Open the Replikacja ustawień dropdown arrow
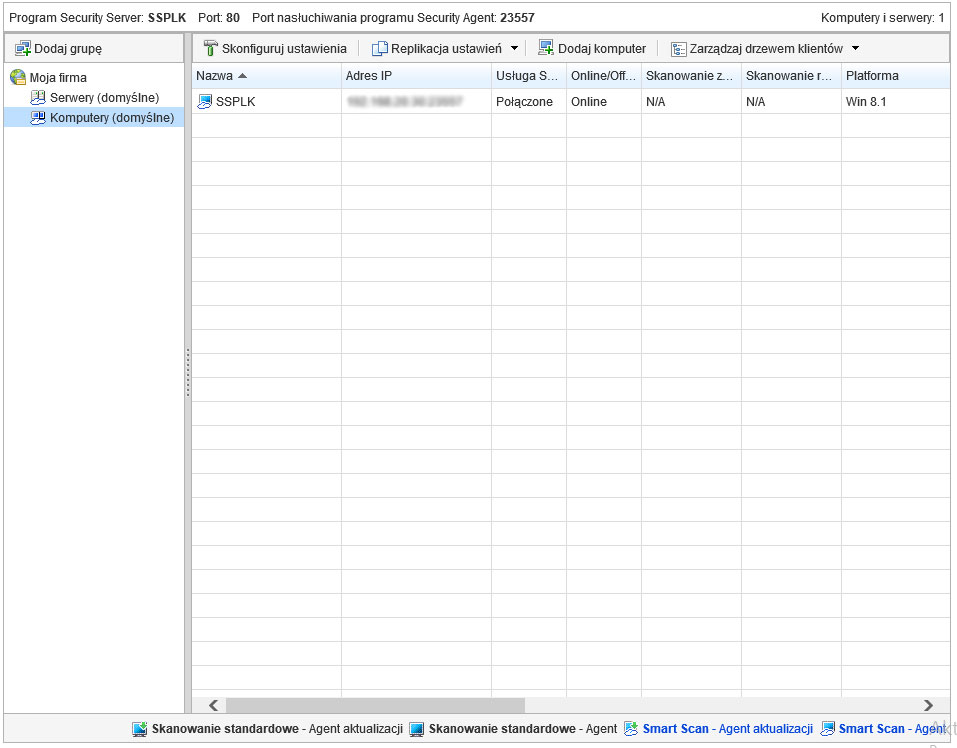This screenshot has height=748, width=957. coord(514,48)
